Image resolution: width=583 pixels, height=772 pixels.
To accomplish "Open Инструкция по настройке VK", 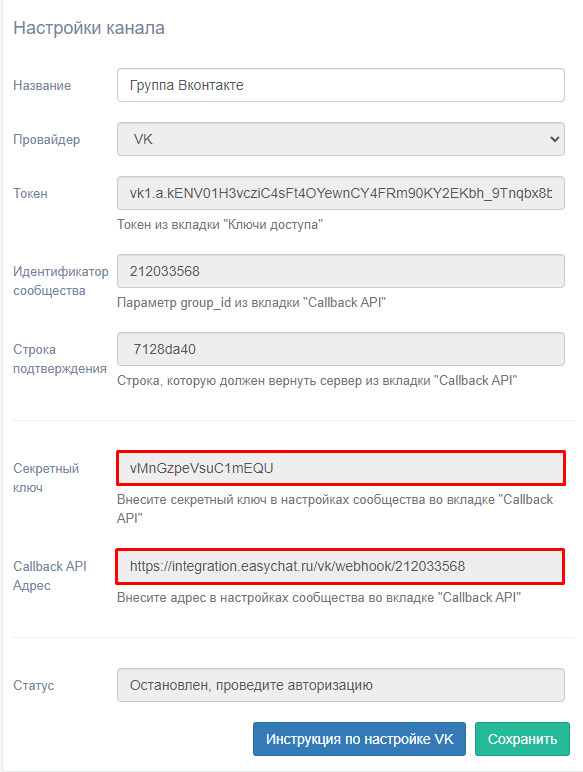I will pyautogui.click(x=359, y=739).
